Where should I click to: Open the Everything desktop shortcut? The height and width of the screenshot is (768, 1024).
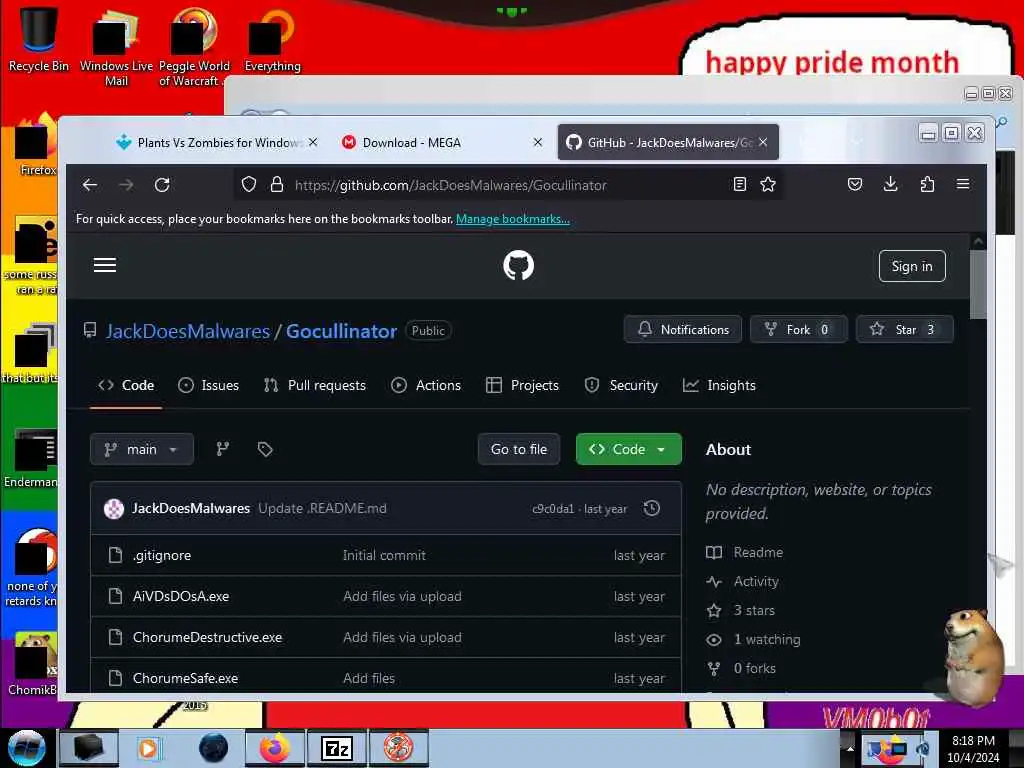click(272, 40)
